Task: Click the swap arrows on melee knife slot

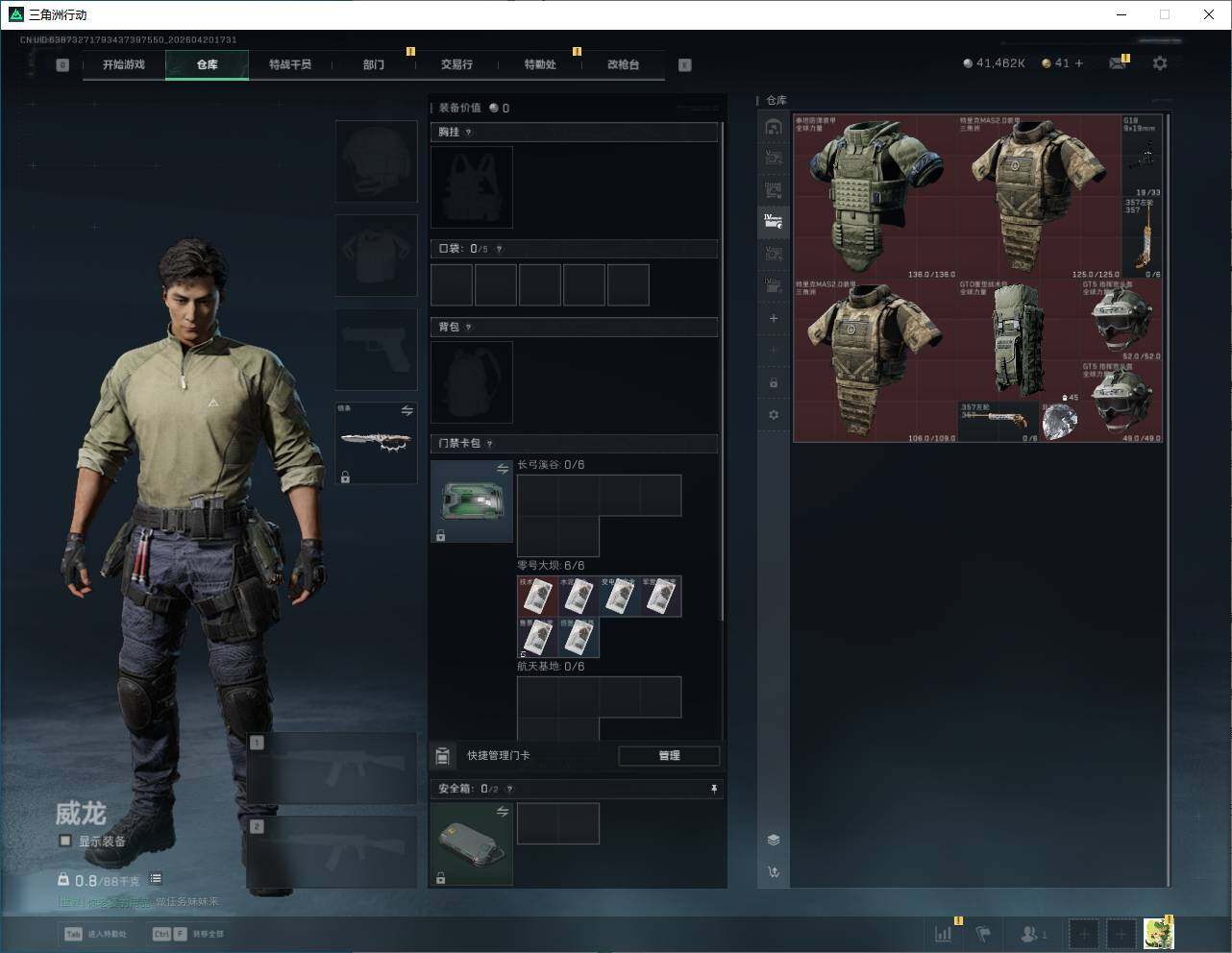Action: pyautogui.click(x=407, y=411)
